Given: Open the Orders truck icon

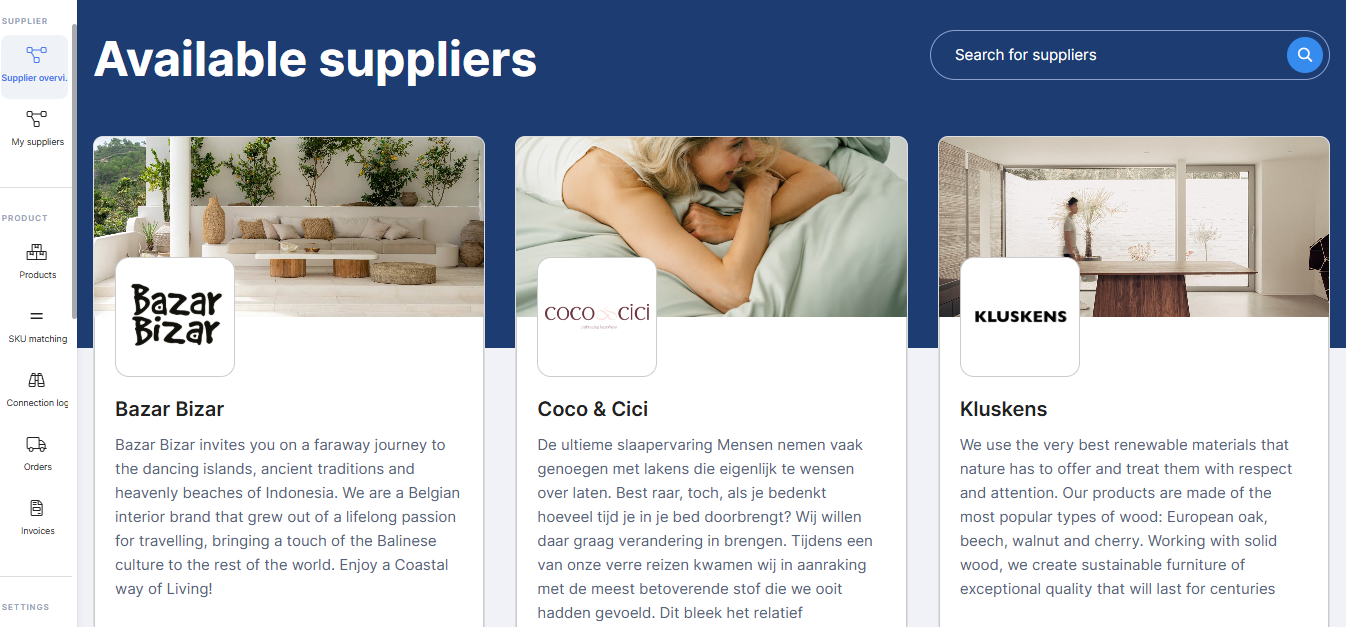Looking at the screenshot, I should pyautogui.click(x=37, y=444).
